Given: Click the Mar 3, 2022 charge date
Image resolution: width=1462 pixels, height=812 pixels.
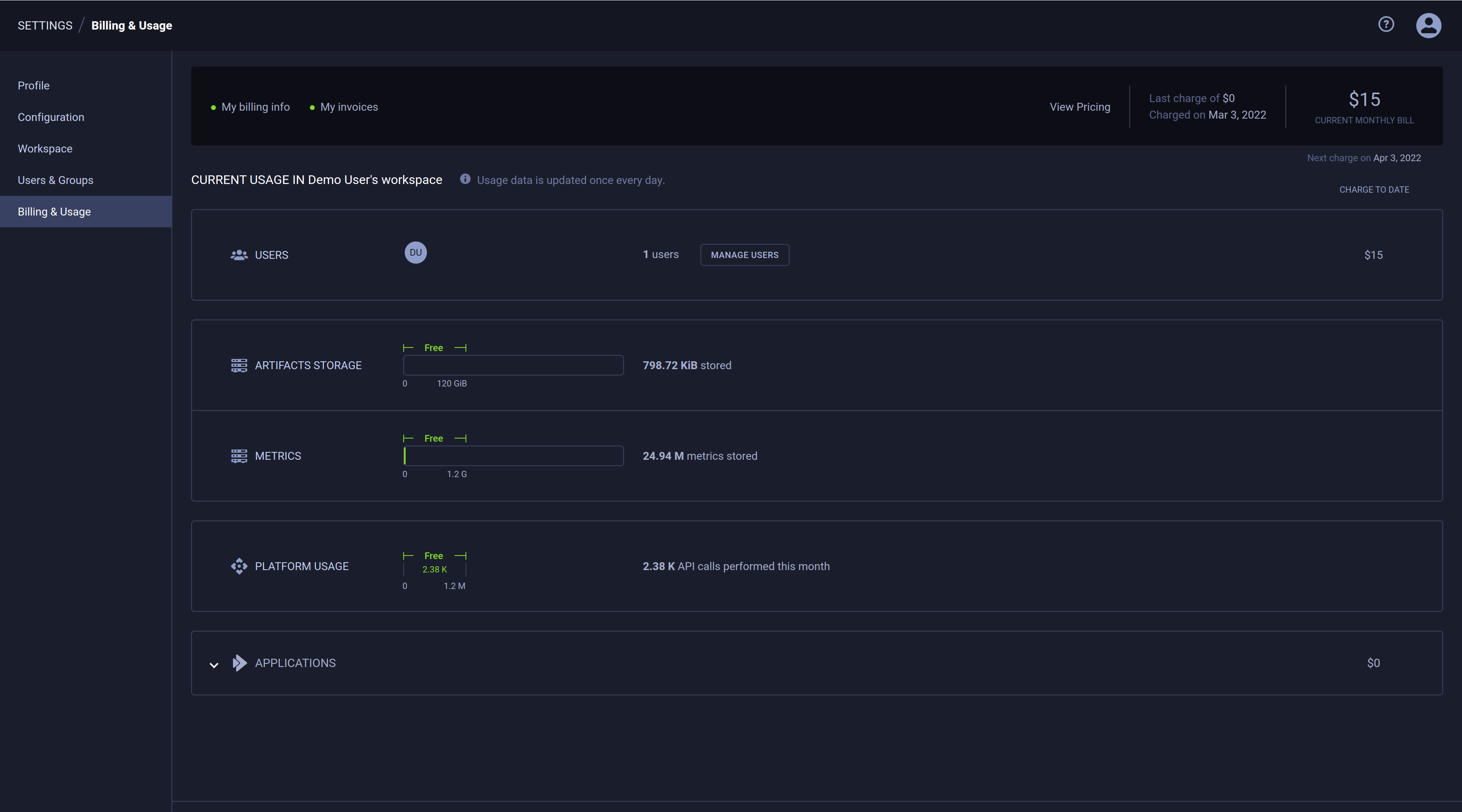Looking at the screenshot, I should click(x=1237, y=115).
